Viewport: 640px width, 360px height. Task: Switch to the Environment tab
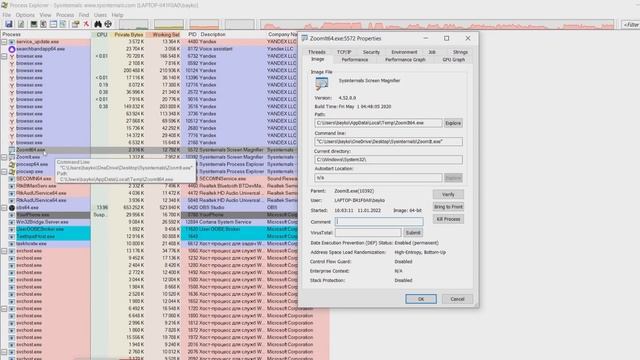tap(404, 52)
